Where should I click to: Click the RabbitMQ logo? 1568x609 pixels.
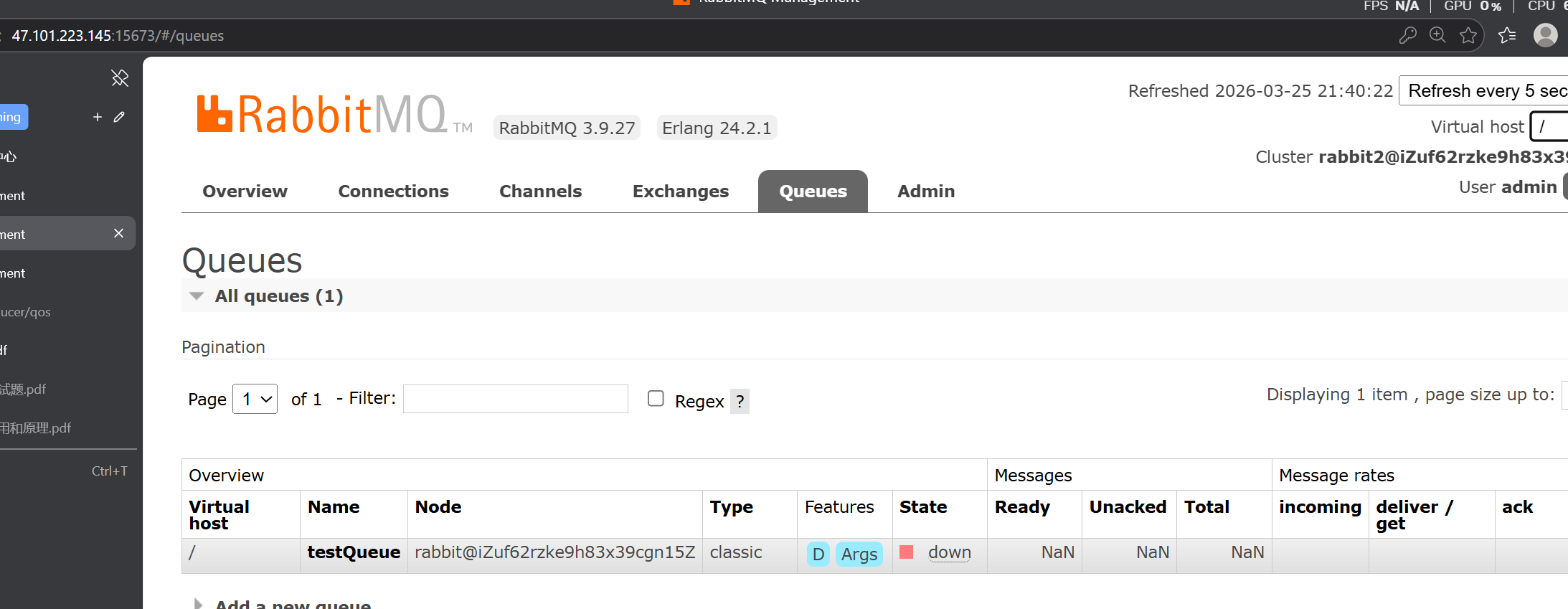click(334, 115)
